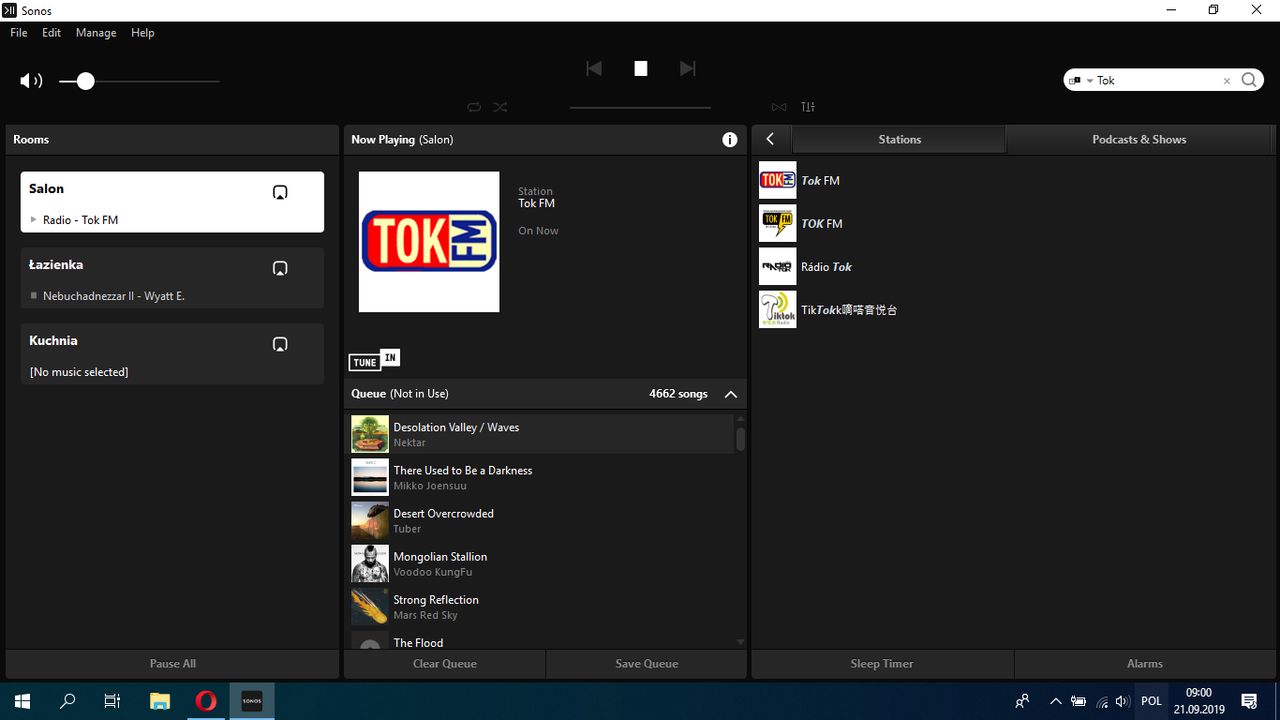Click the POL language indicator

(1152, 701)
